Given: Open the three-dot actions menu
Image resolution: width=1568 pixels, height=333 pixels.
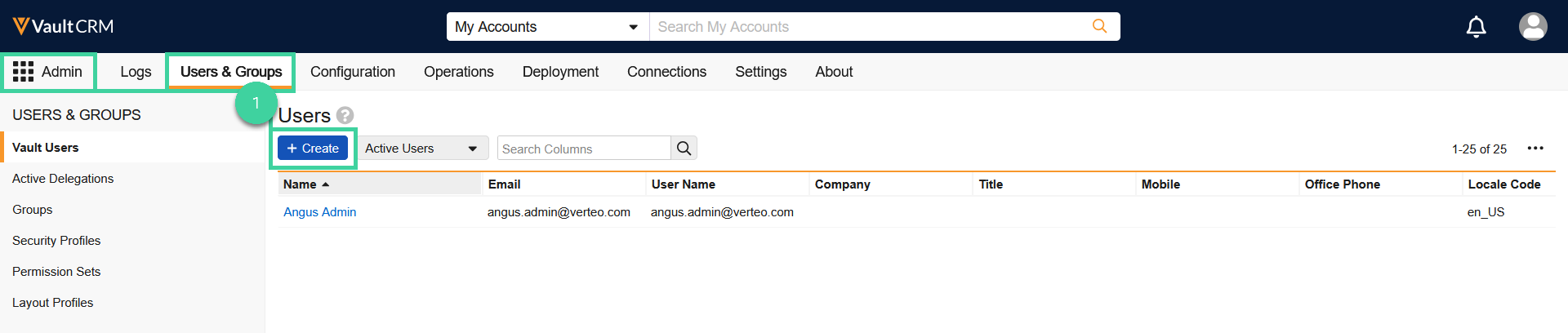Looking at the screenshot, I should 1535,149.
